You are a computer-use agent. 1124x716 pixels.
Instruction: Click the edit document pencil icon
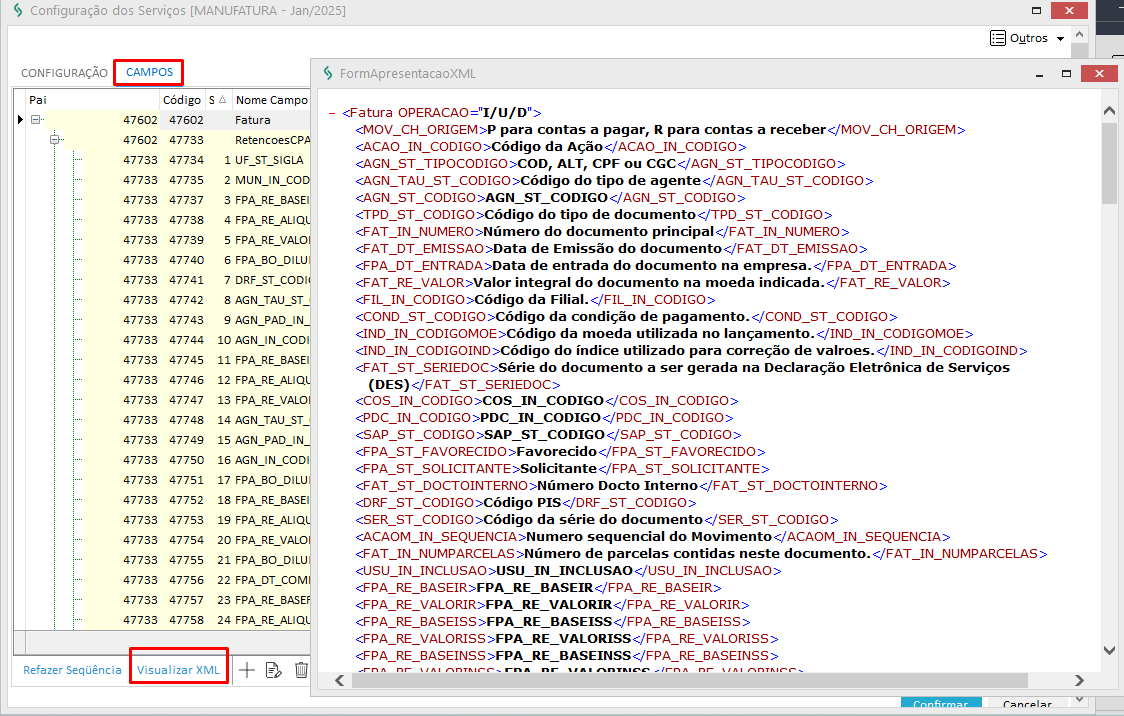coord(274,670)
